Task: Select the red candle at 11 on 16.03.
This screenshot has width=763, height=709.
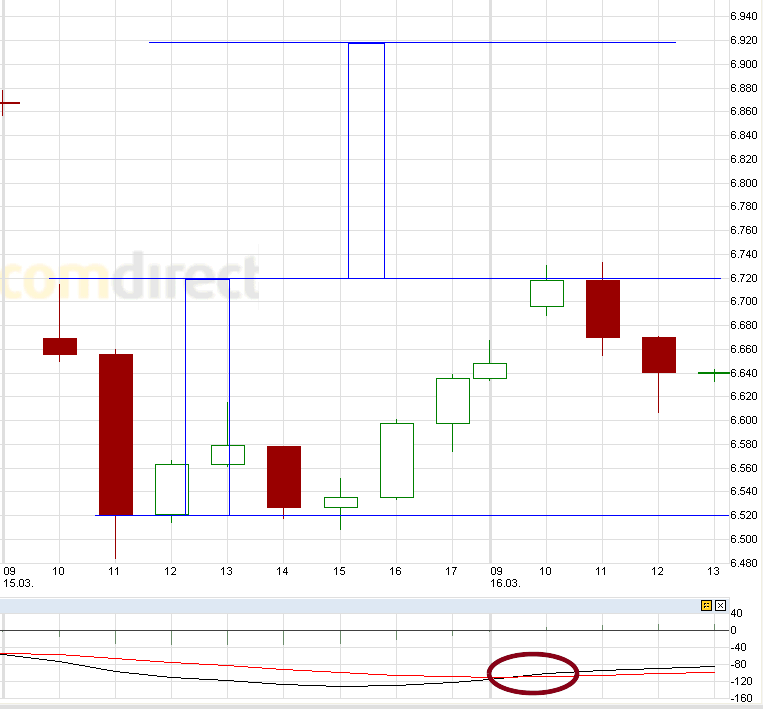Action: pos(603,309)
